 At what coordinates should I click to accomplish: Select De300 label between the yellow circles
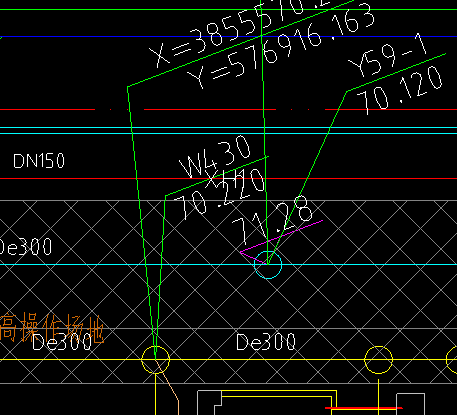(266, 342)
